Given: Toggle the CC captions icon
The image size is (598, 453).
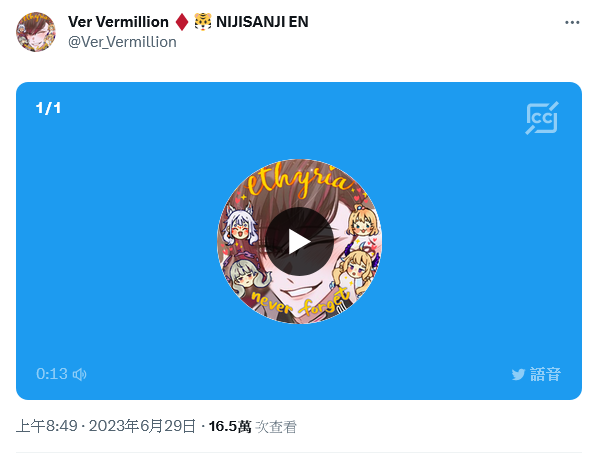Looking at the screenshot, I should (542, 118).
